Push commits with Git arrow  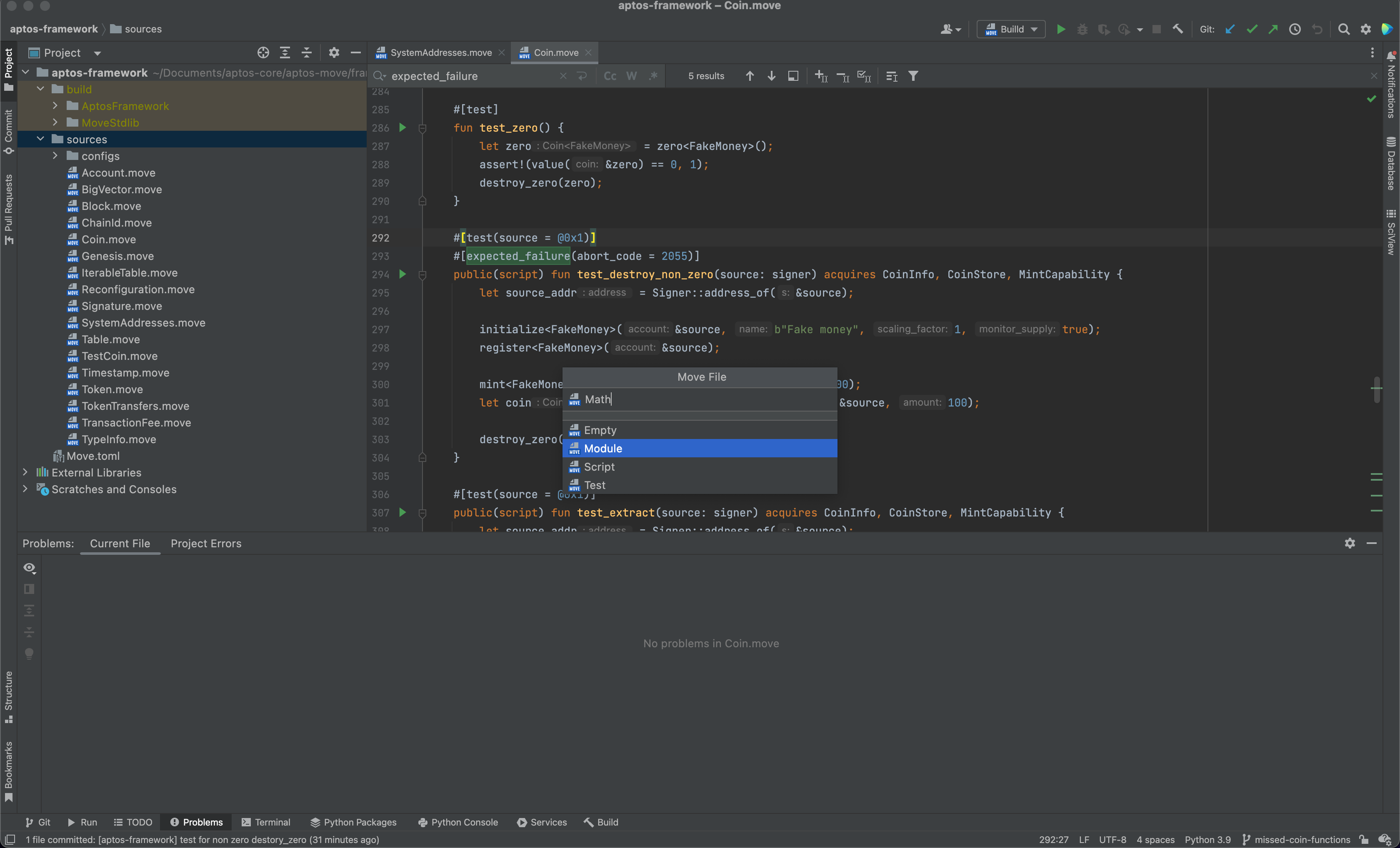tap(1273, 29)
